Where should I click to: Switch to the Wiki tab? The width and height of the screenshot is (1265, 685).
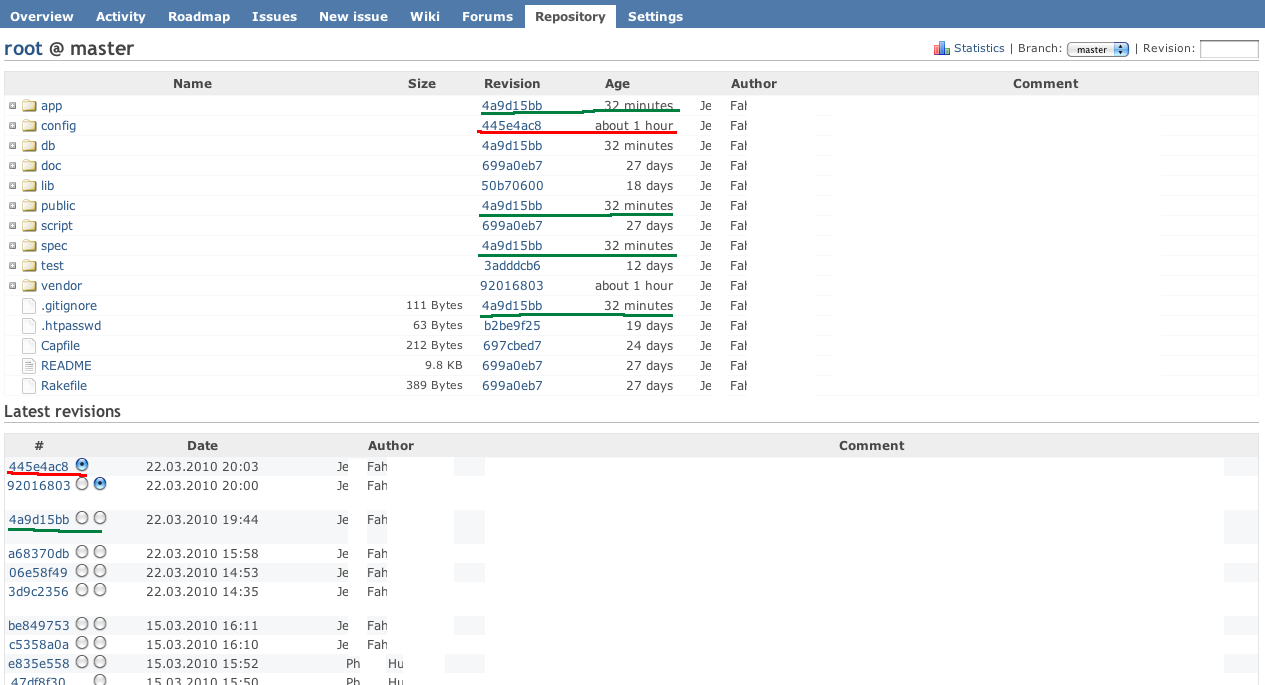[425, 16]
